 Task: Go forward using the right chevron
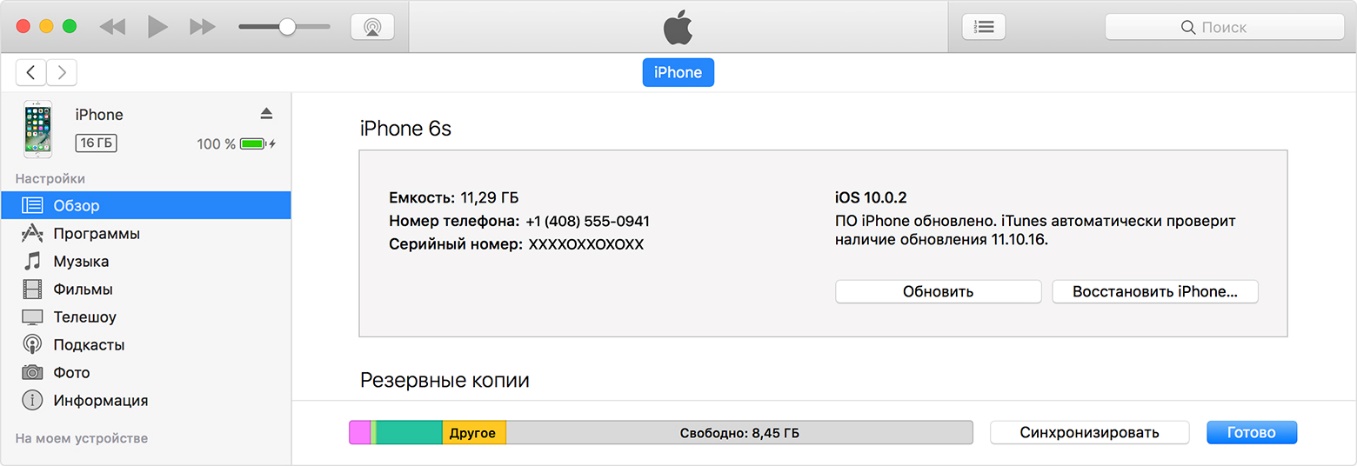[62, 72]
